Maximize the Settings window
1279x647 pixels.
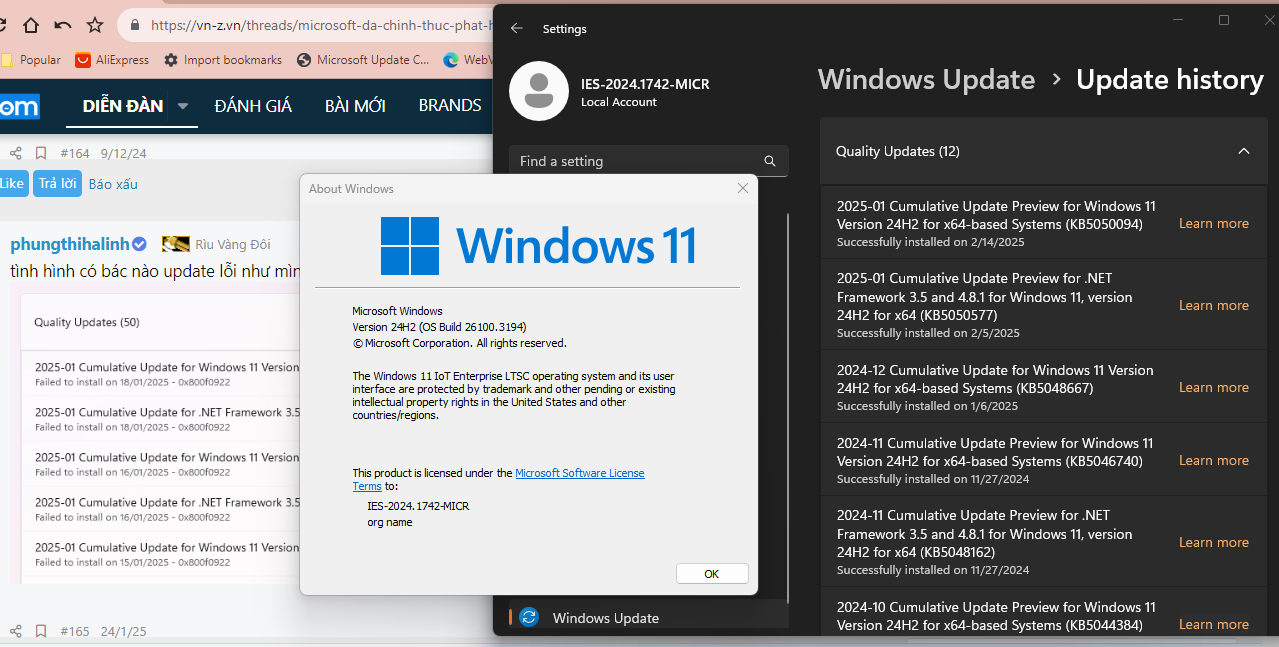(1223, 20)
